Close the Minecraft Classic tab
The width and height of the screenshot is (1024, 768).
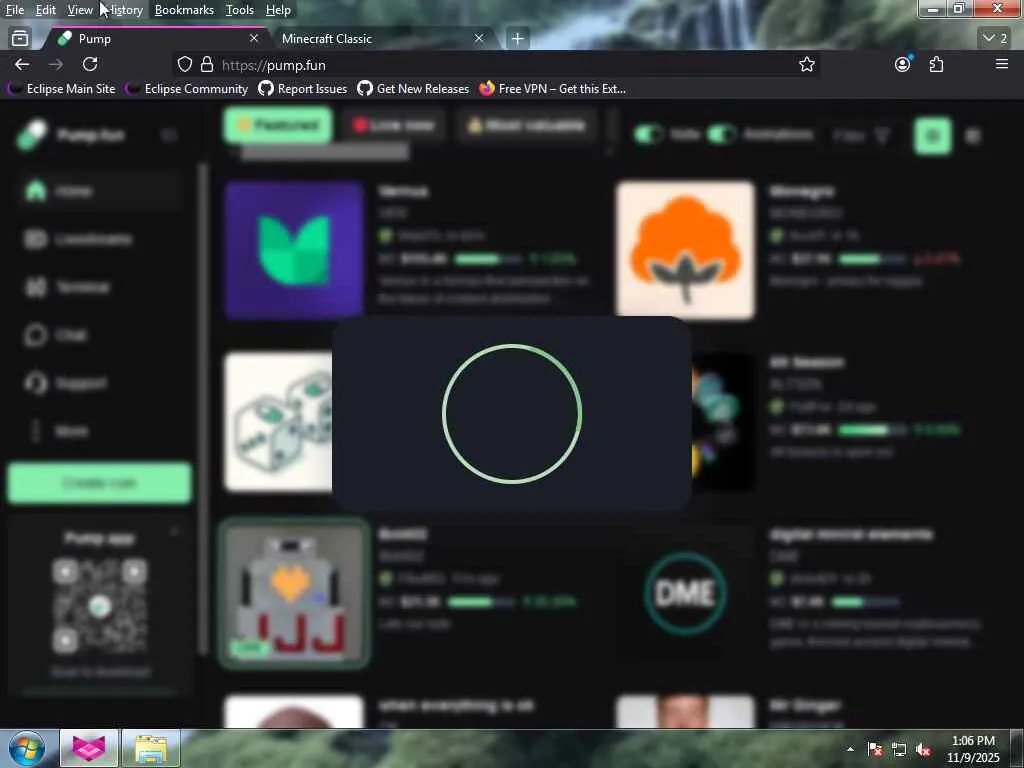click(479, 39)
